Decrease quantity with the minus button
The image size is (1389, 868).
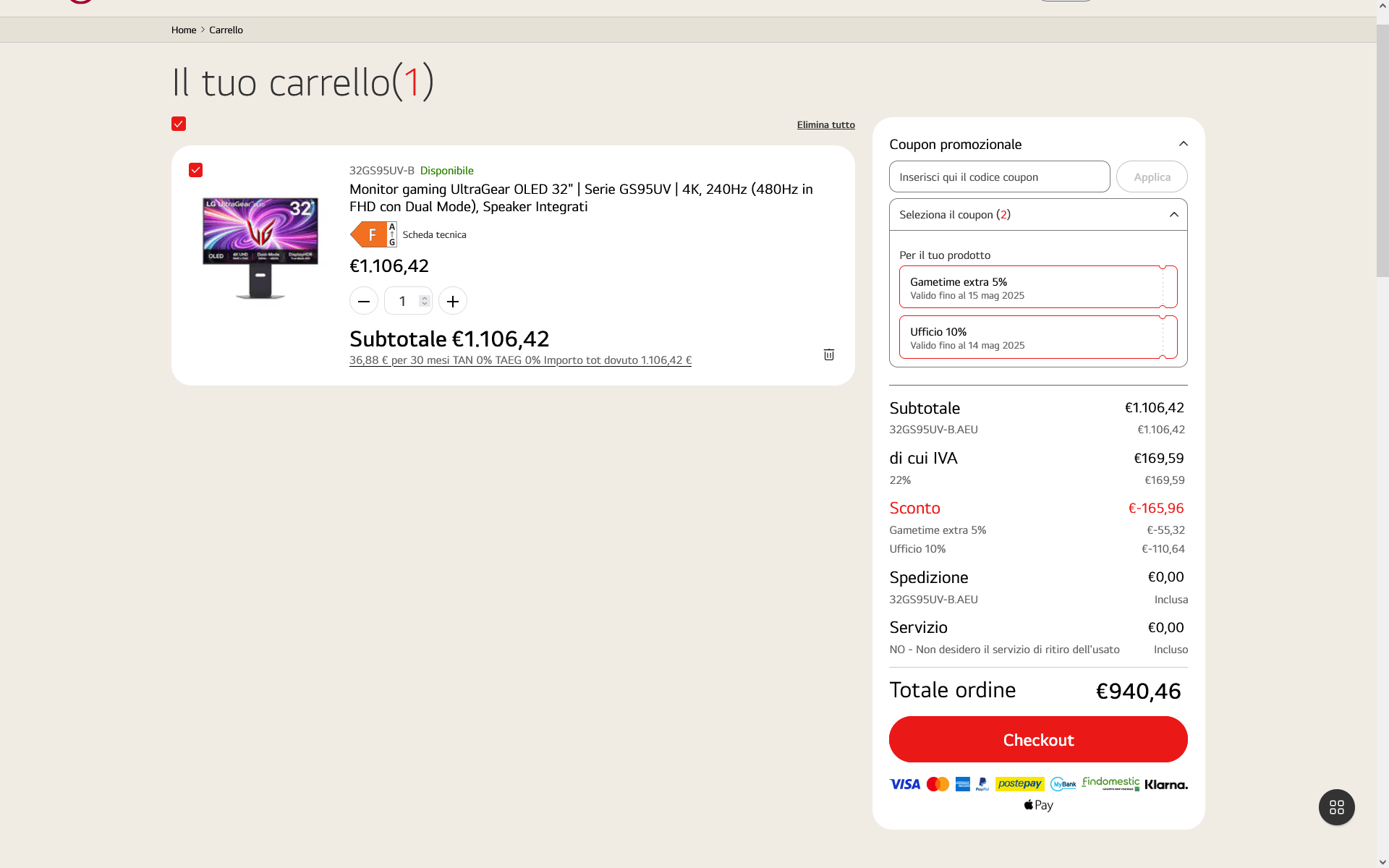click(x=364, y=301)
